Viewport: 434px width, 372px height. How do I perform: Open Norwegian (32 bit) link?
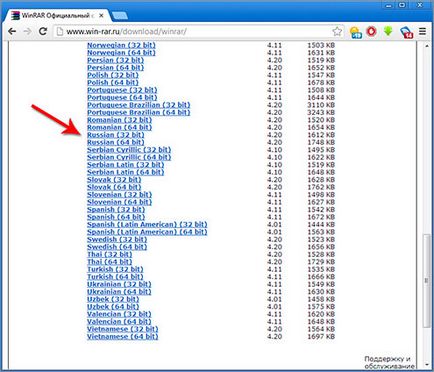click(x=121, y=45)
